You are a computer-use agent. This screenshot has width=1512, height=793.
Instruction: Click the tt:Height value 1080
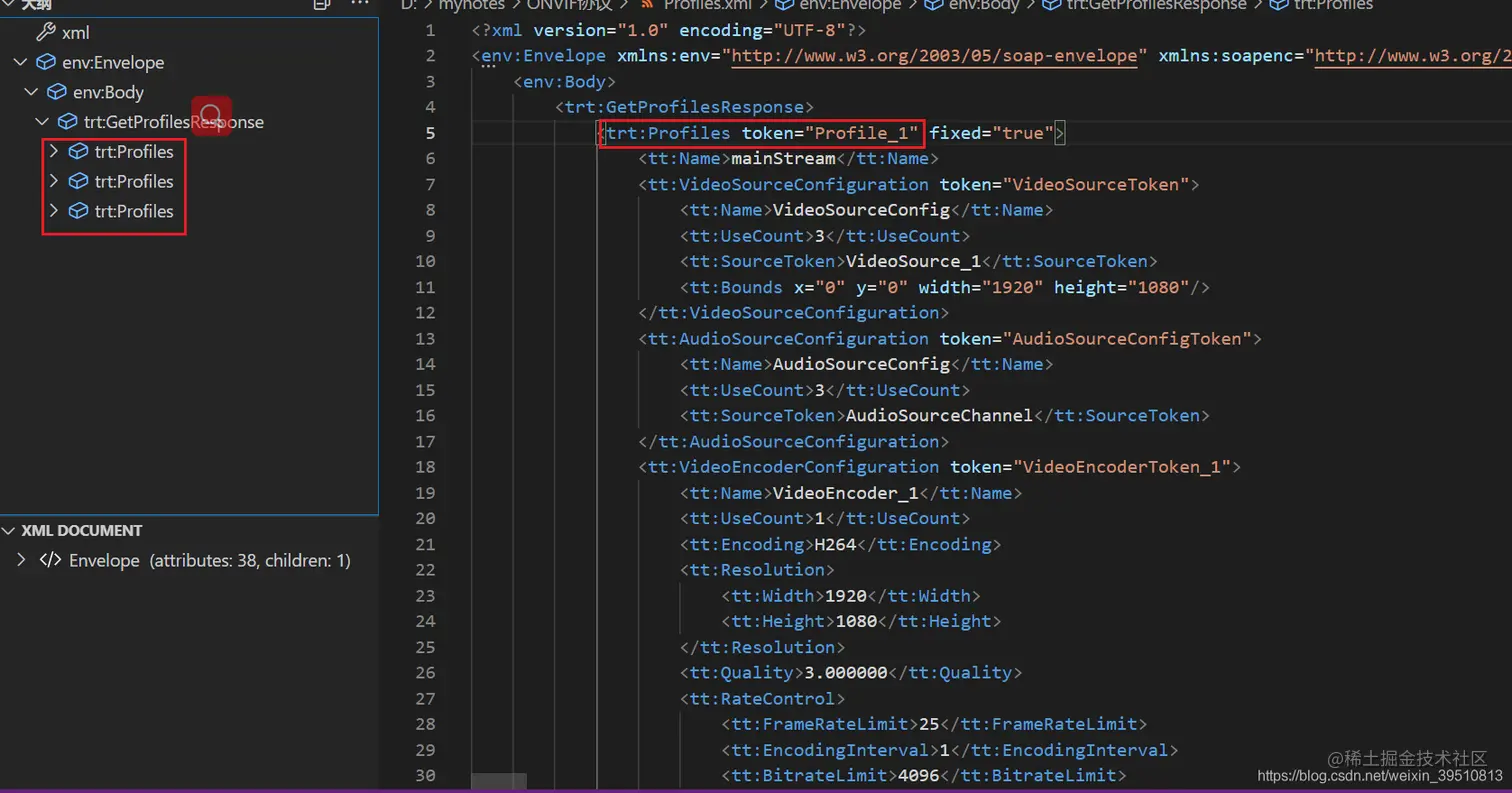coord(857,622)
